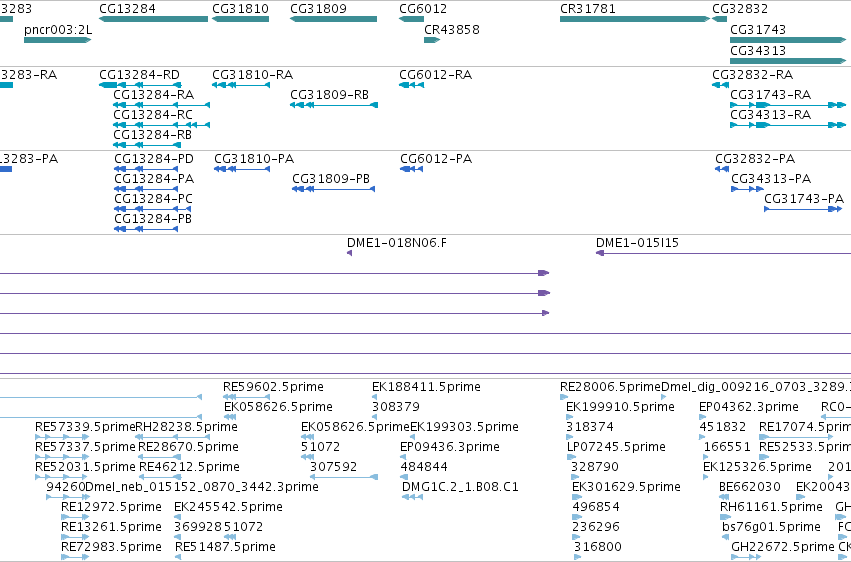Select the bs76g01.5prime EST label
The width and height of the screenshot is (851, 562).
tap(771, 527)
